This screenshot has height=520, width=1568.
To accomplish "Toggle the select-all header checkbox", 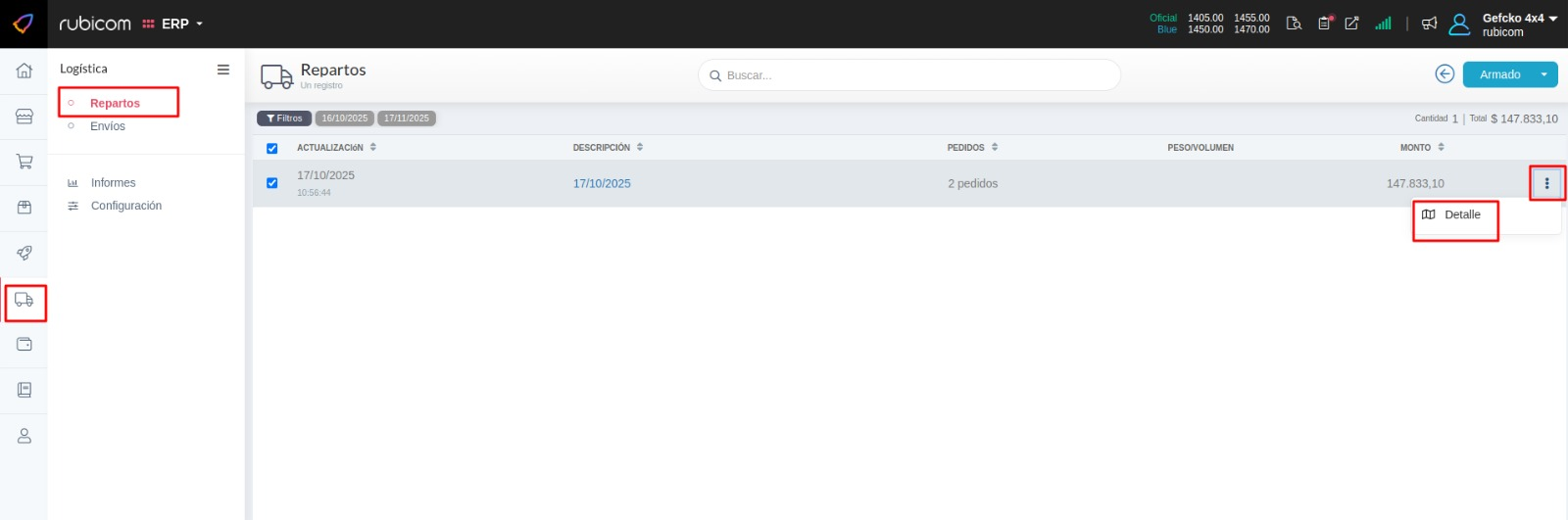I will [x=272, y=149].
